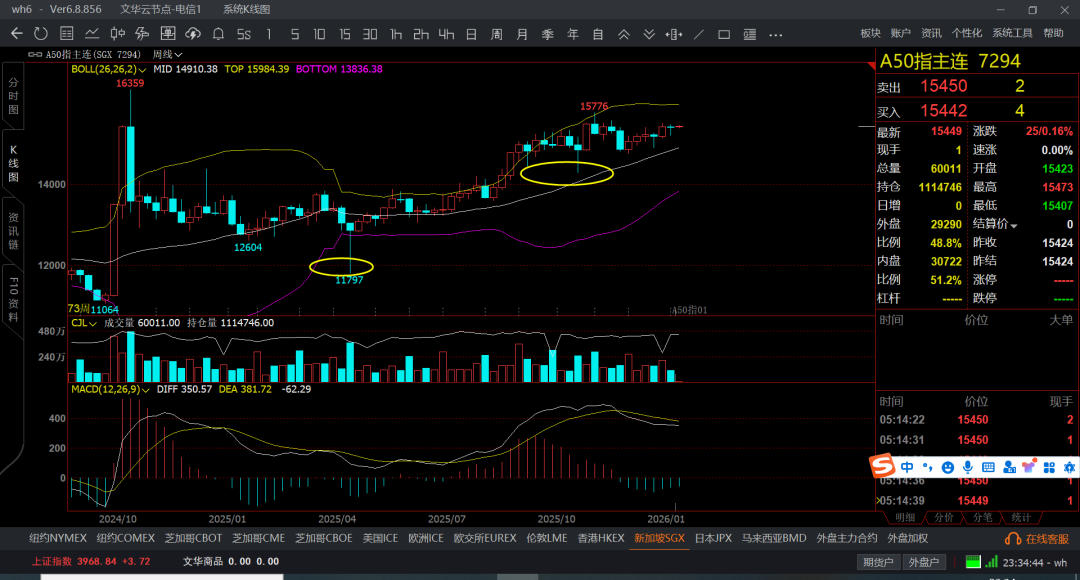Switch to 纽约NYMEX exchange tab
This screenshot has width=1080, height=580.
coord(58,538)
